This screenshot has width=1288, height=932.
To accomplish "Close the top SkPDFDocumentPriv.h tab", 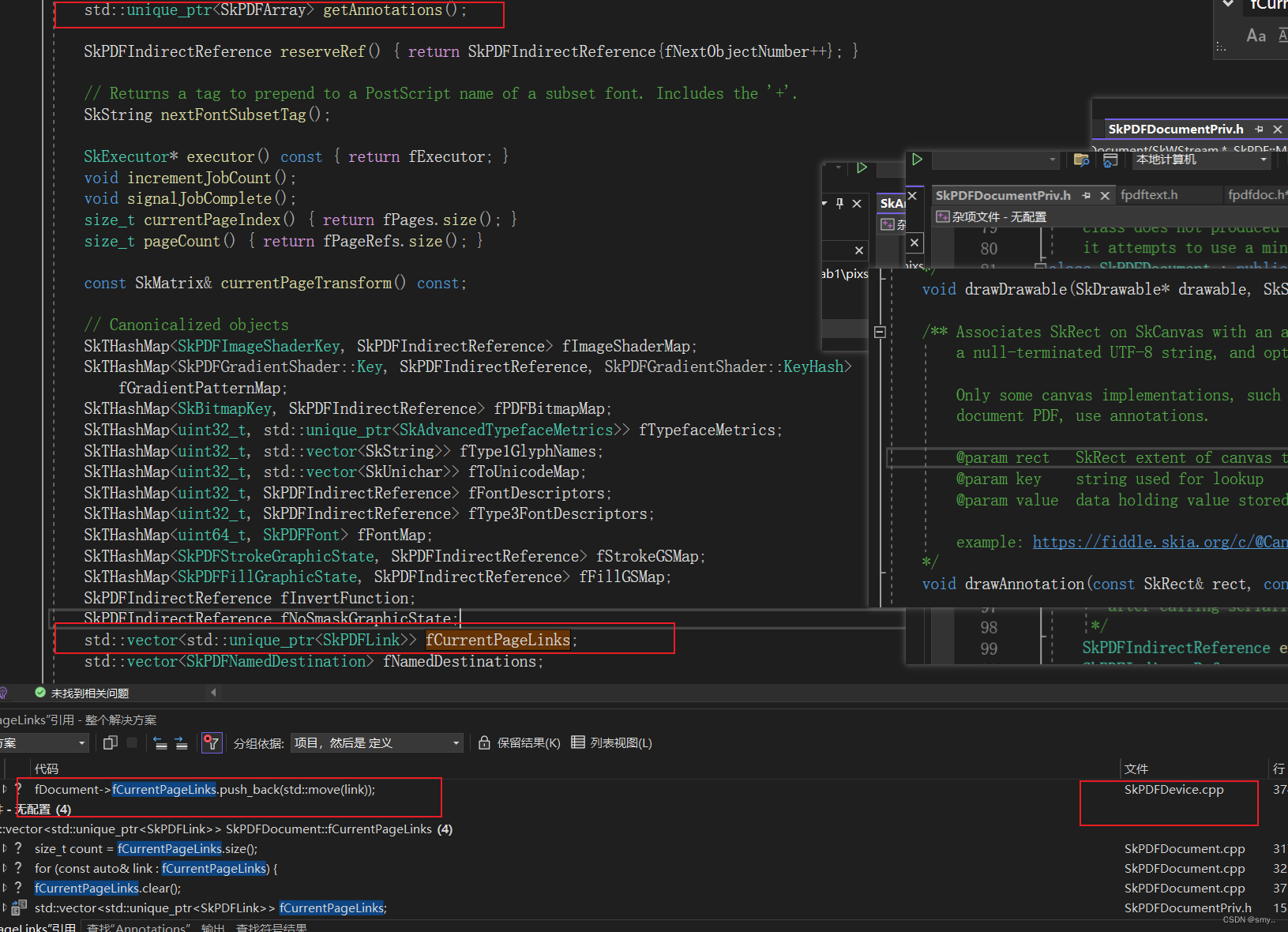I will (x=1278, y=129).
